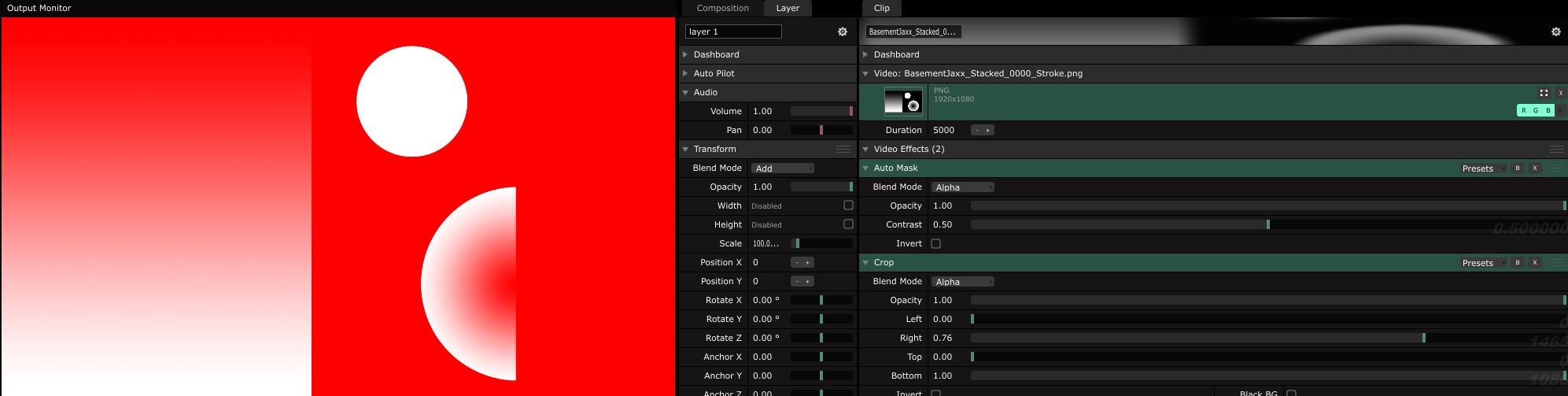Click the Auto Mask Contrast slider
Screen dimensions: 1568x396
(1267, 225)
